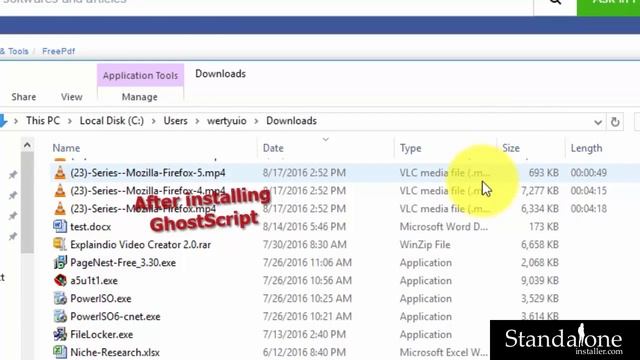The image size is (640, 360).
Task: Select file Niche-Research.xlsx
Action: point(115,352)
